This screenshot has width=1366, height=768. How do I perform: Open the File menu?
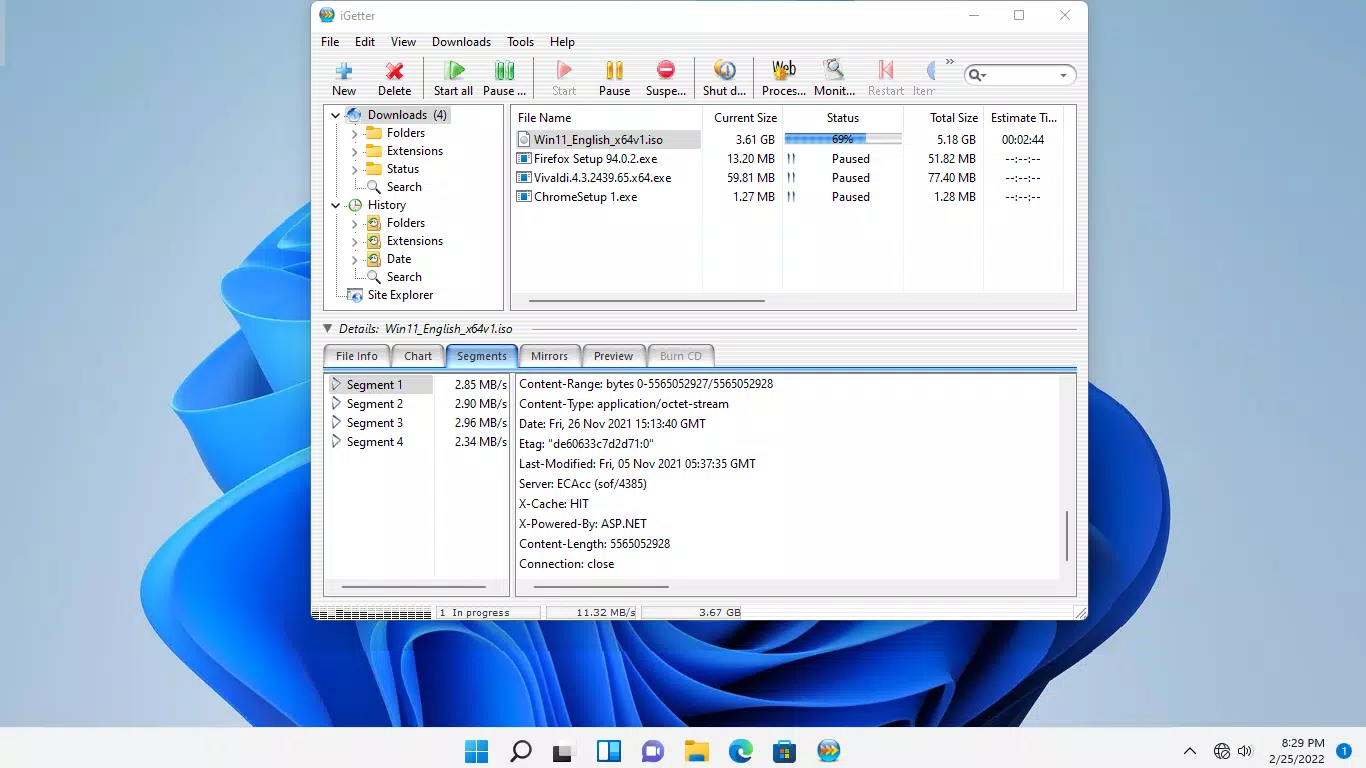click(x=330, y=42)
